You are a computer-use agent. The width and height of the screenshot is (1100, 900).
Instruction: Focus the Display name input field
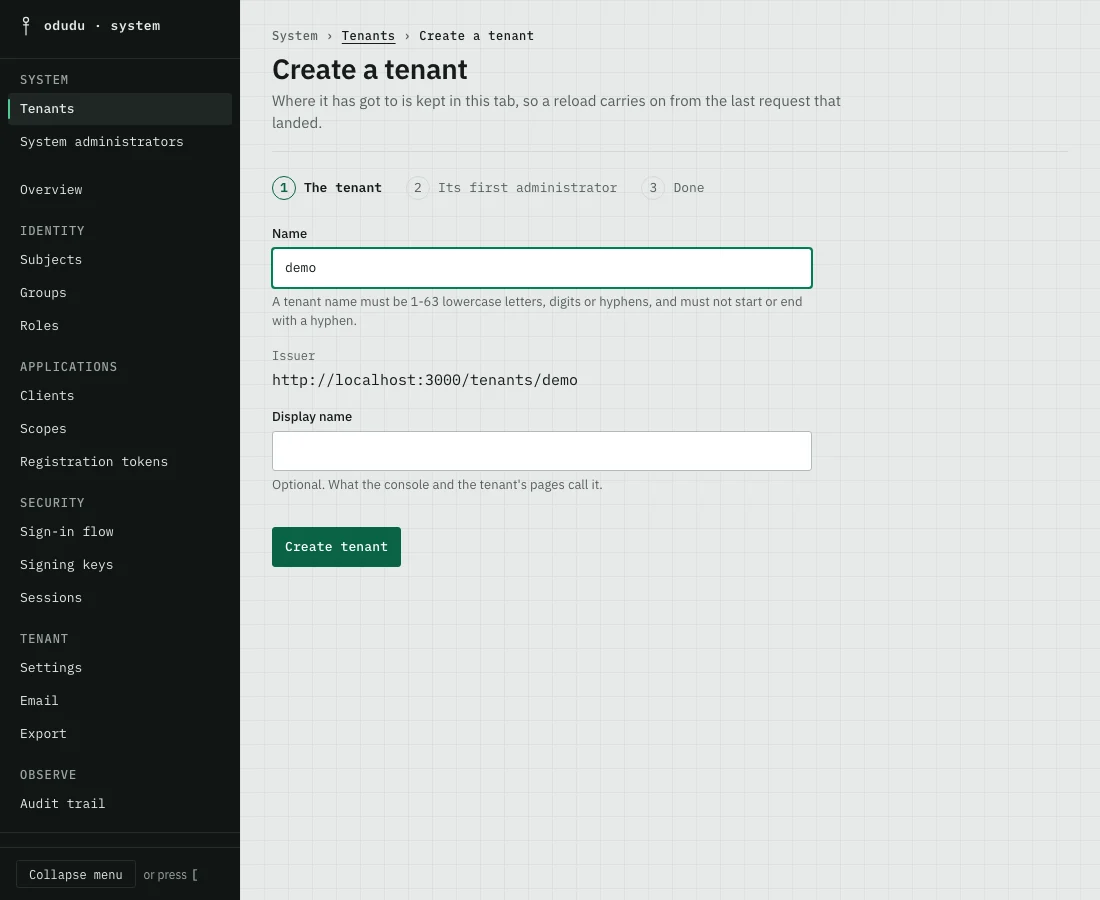542,451
